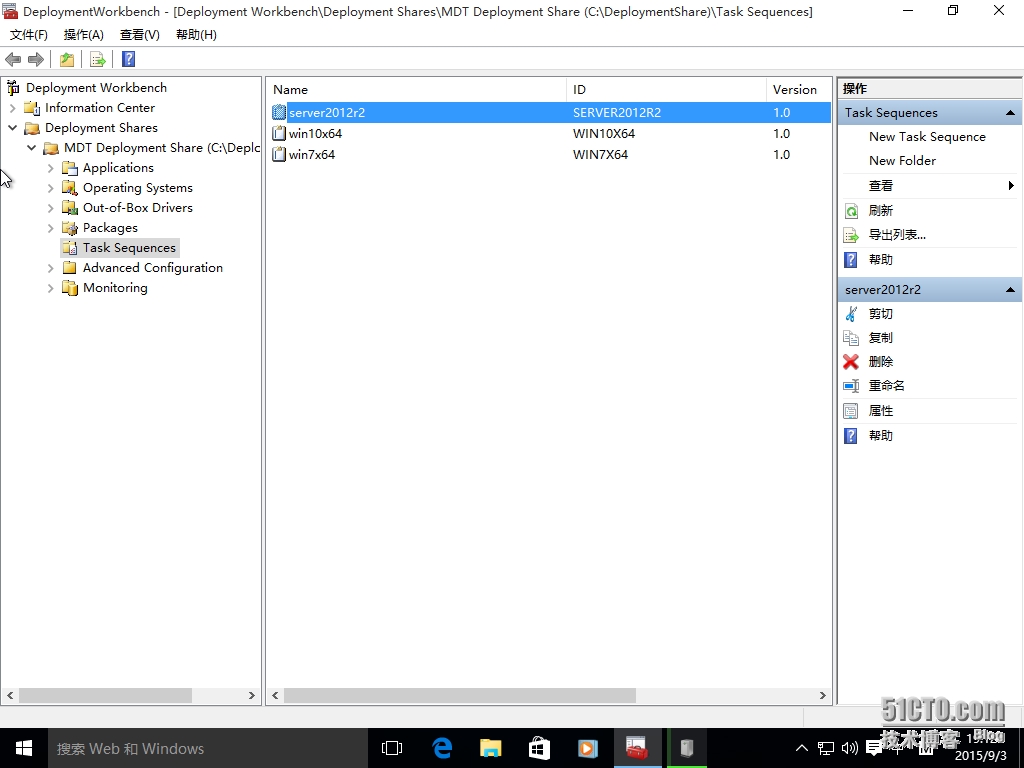Click the taskbar search box

[x=208, y=748]
